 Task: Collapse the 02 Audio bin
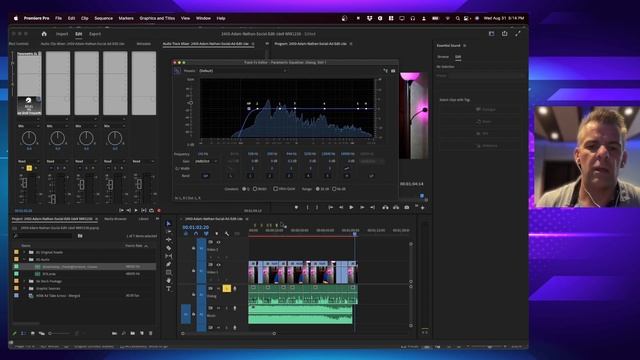tap(24, 259)
